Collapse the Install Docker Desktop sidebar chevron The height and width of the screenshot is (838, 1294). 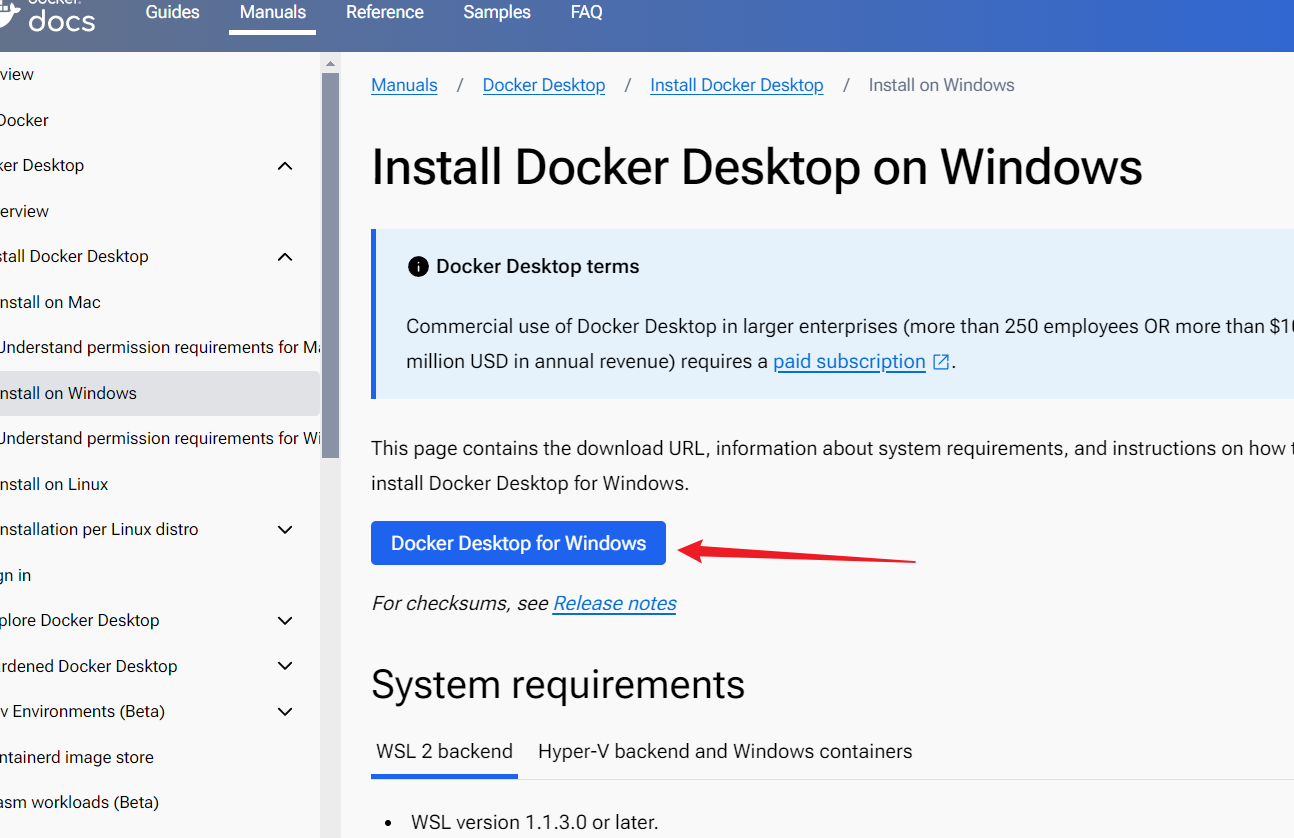pos(285,257)
